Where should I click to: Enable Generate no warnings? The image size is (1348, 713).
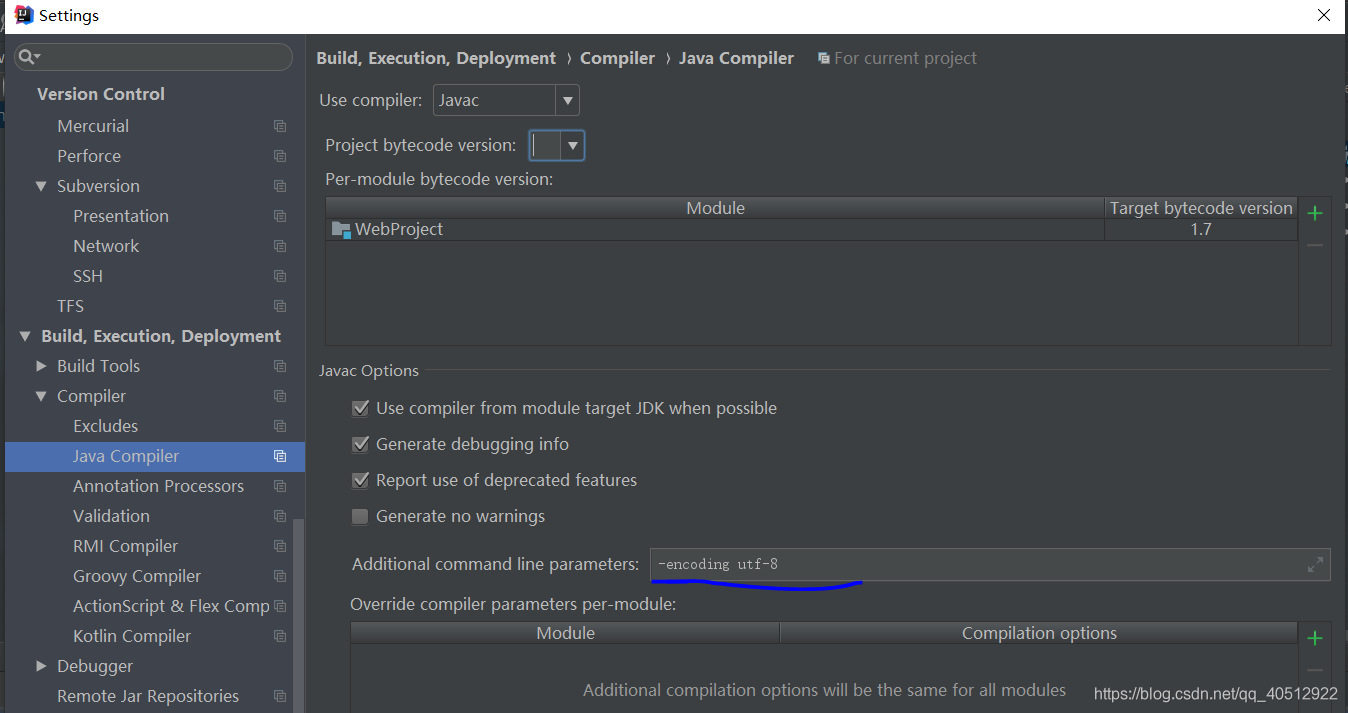(360, 516)
